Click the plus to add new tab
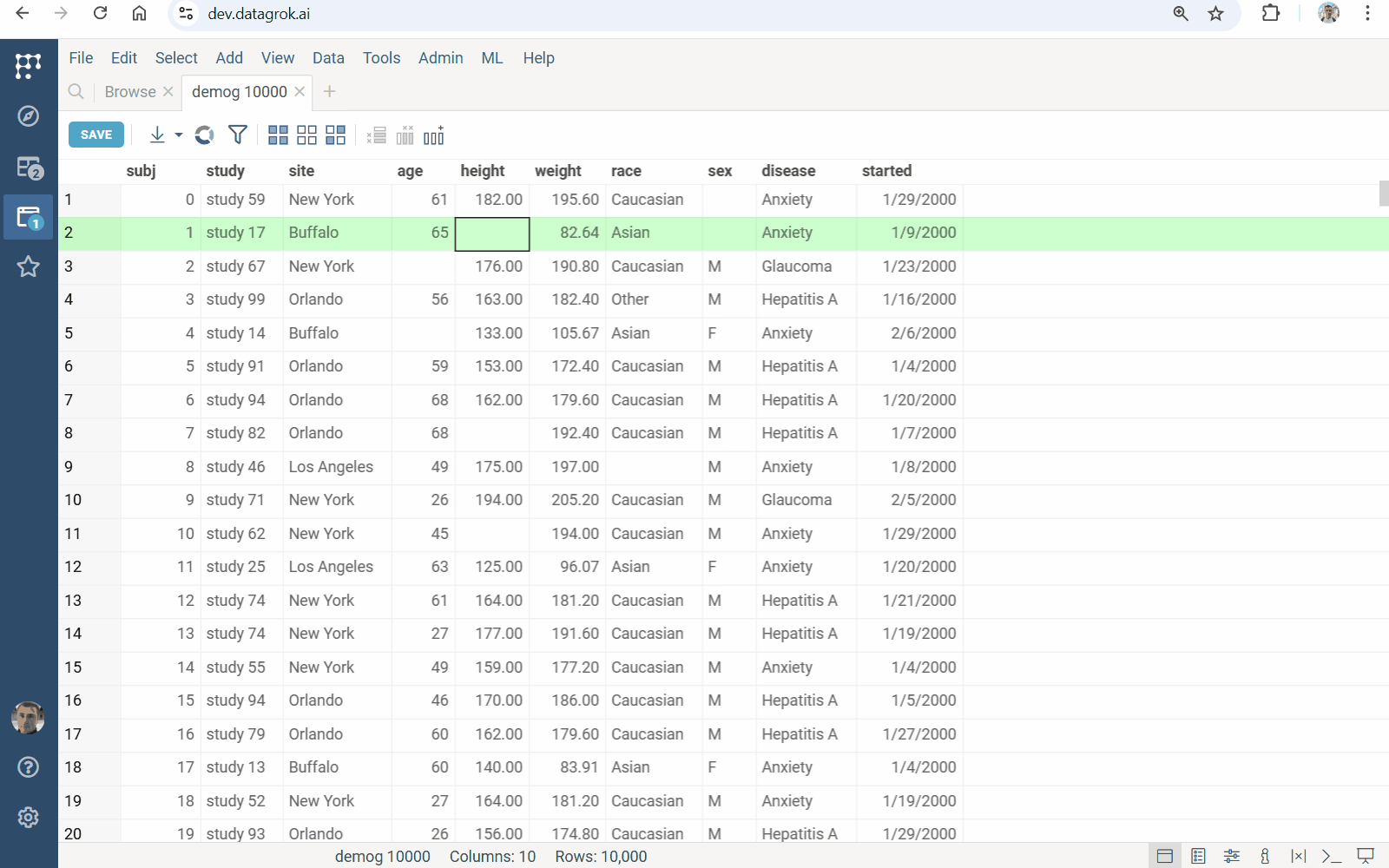 click(330, 92)
